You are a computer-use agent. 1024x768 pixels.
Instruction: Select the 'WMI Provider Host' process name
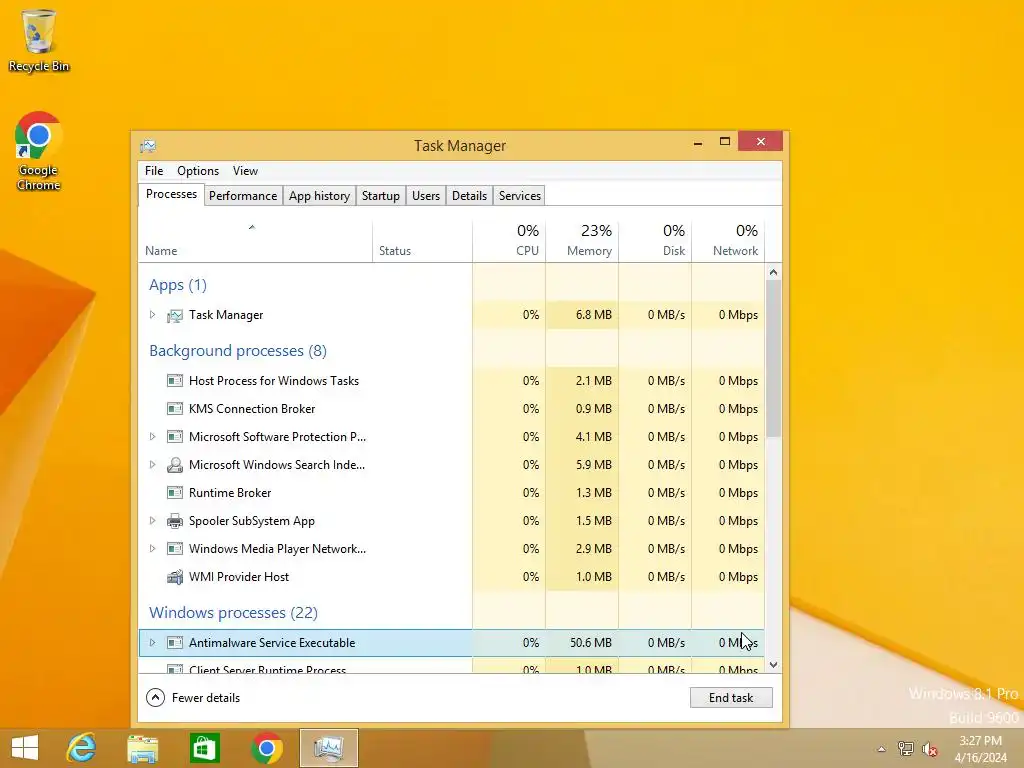[239, 577]
